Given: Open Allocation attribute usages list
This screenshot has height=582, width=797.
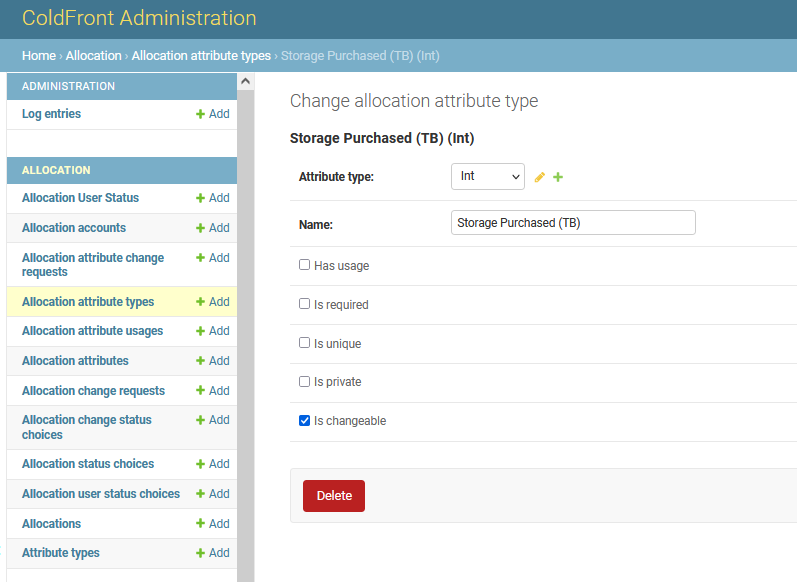Looking at the screenshot, I should click(x=93, y=331).
